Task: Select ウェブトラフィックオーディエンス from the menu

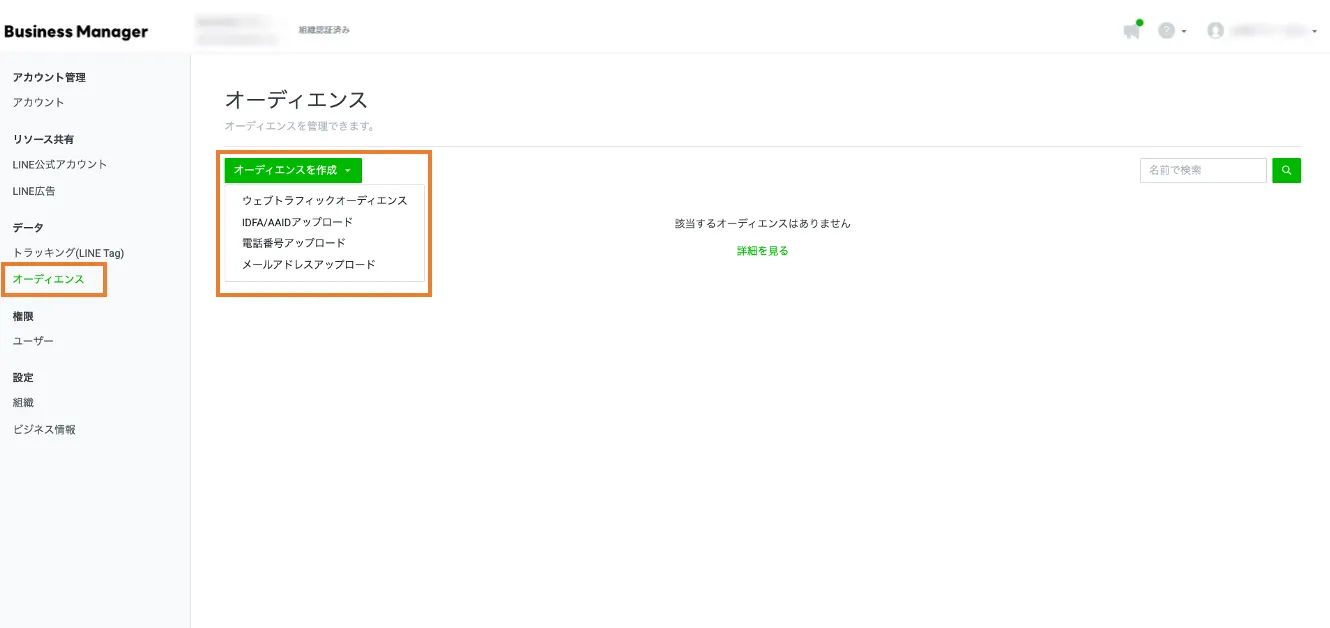Action: pyautogui.click(x=324, y=200)
